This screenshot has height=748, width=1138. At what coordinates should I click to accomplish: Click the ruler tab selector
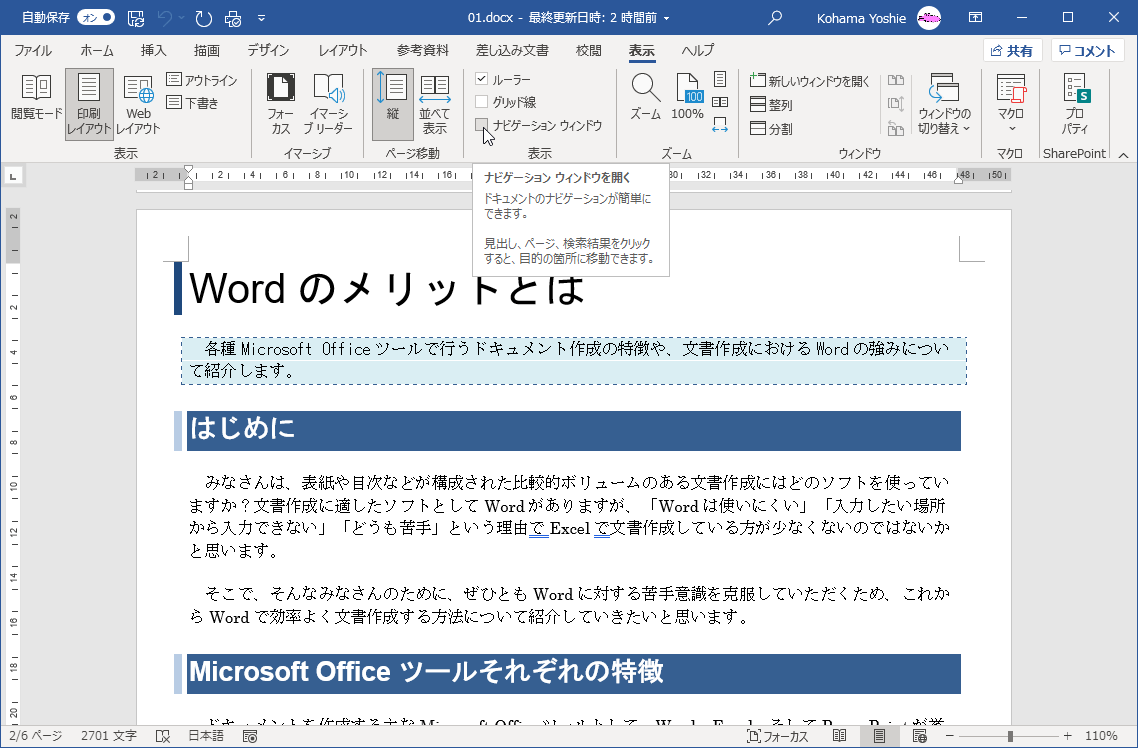click(x=13, y=175)
